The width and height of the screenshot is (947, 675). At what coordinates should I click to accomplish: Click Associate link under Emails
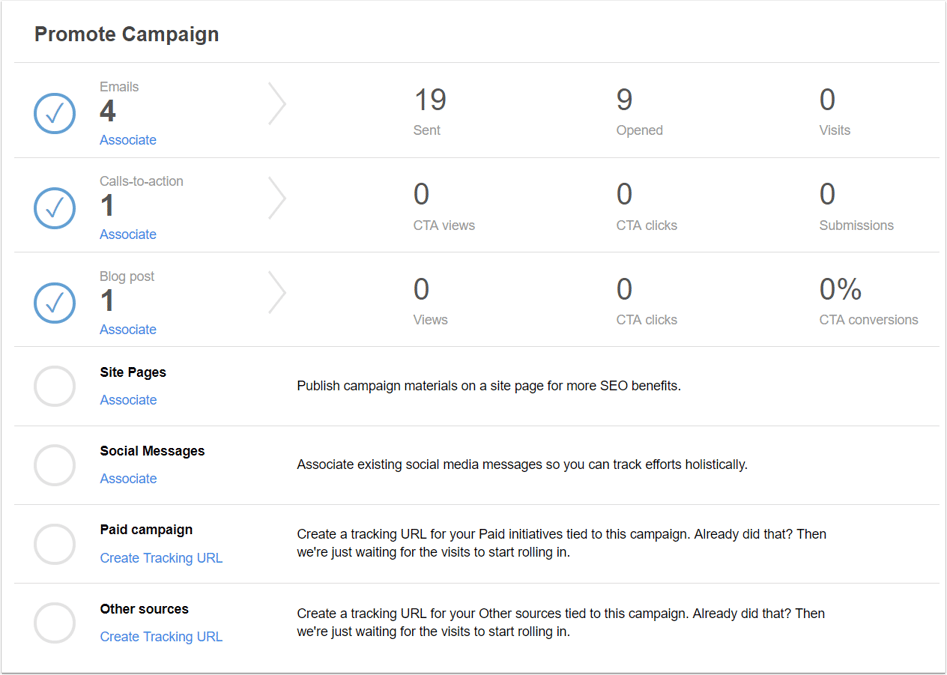point(128,140)
